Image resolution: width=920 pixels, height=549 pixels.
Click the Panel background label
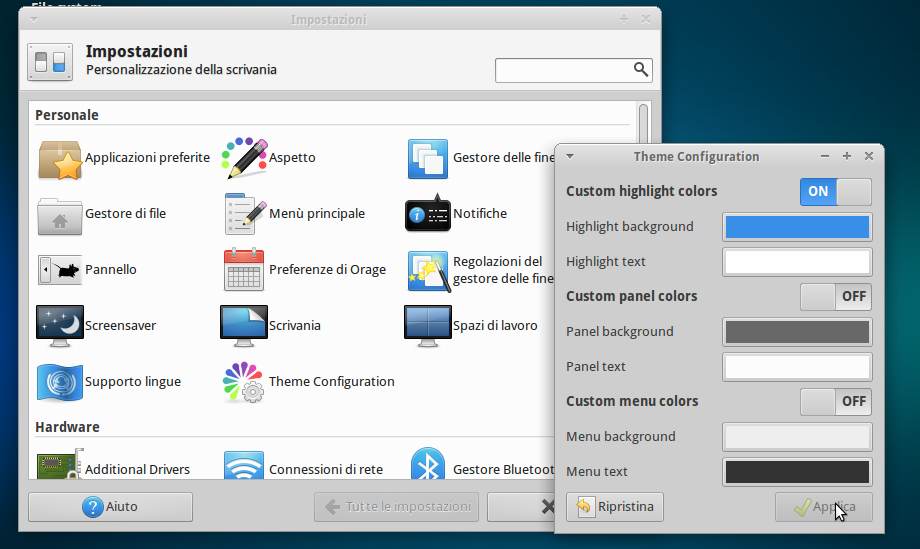click(x=620, y=332)
